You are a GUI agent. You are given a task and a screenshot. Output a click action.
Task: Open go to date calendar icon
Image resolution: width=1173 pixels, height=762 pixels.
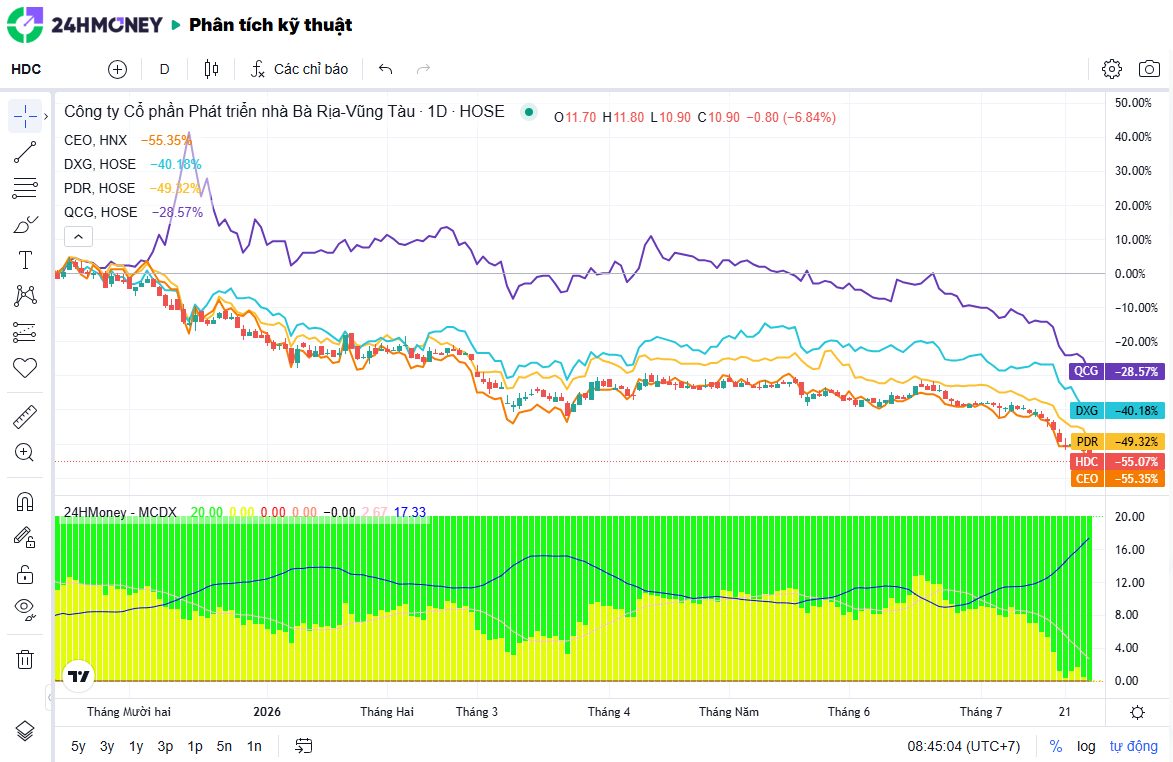pos(304,746)
